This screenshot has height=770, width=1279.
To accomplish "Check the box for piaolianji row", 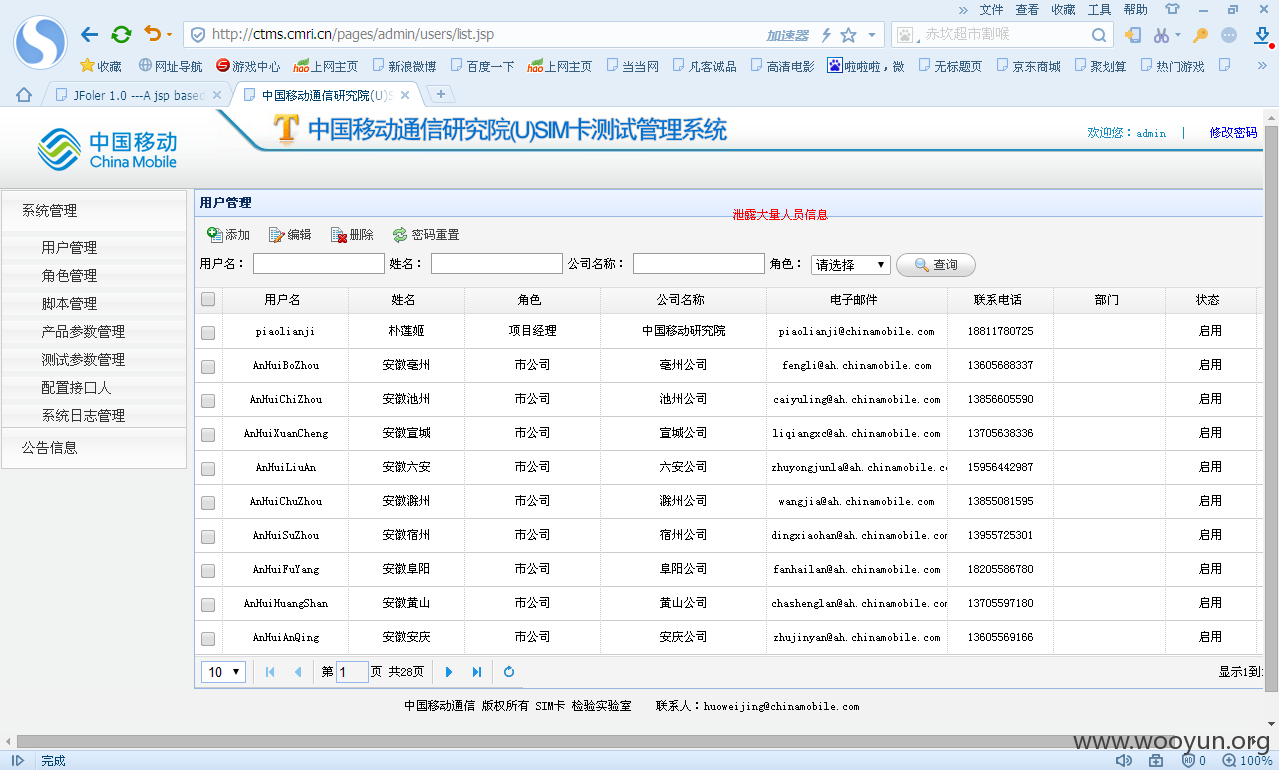I will (208, 333).
